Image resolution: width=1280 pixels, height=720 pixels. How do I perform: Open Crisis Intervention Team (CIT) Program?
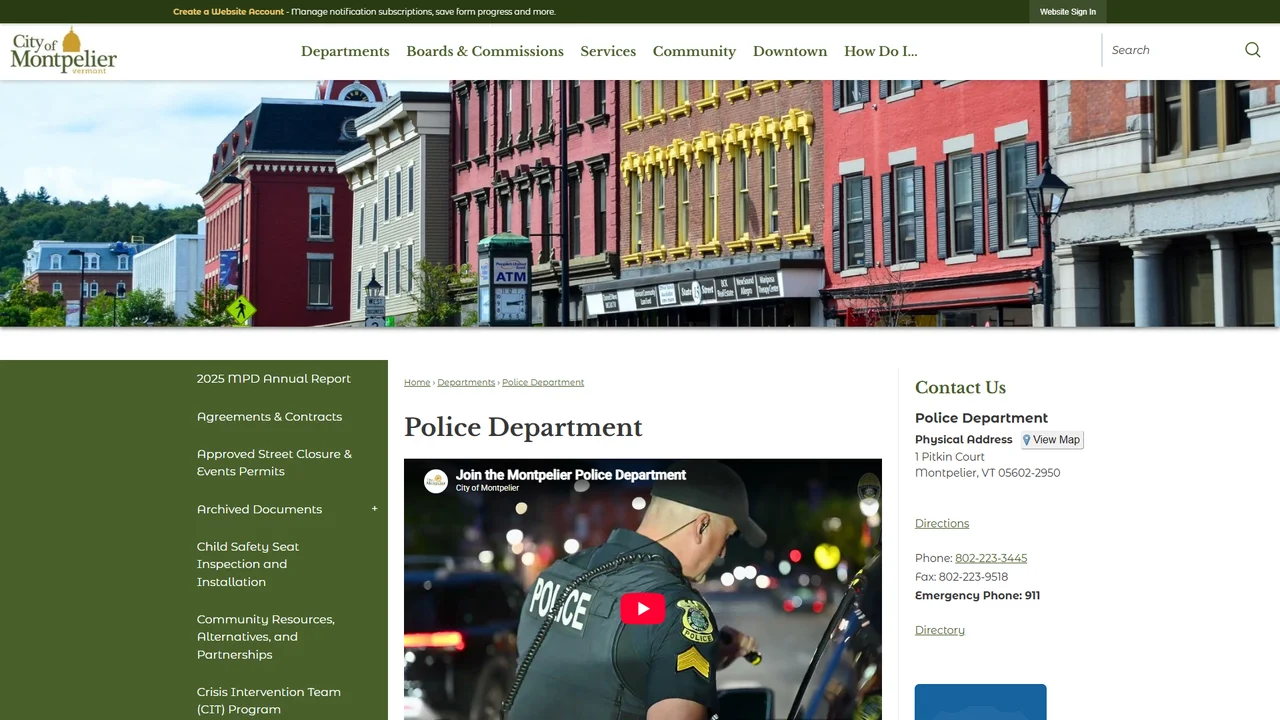tap(269, 701)
